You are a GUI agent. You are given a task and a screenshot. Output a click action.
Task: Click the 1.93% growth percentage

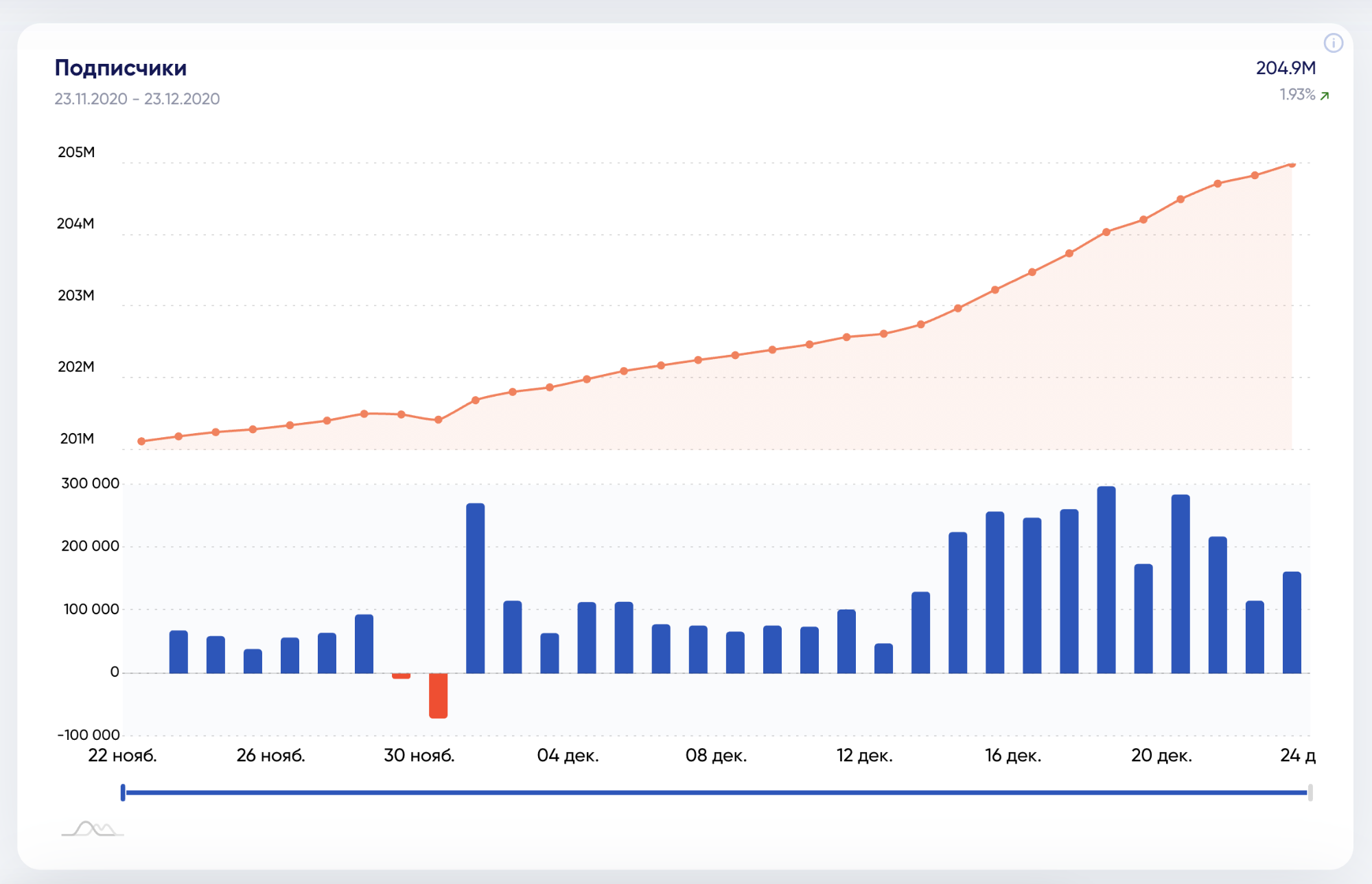(1297, 95)
